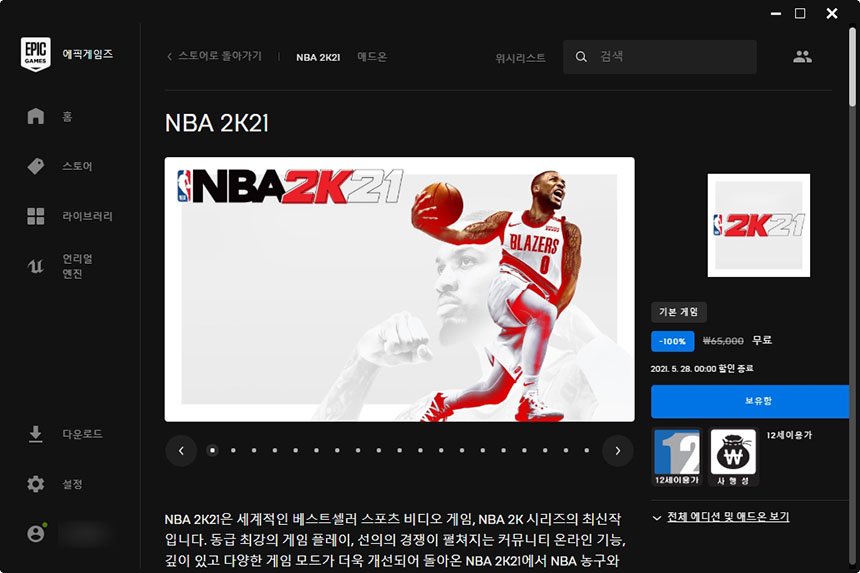
Task: Click the Epic Games logo
Action: tap(36, 54)
